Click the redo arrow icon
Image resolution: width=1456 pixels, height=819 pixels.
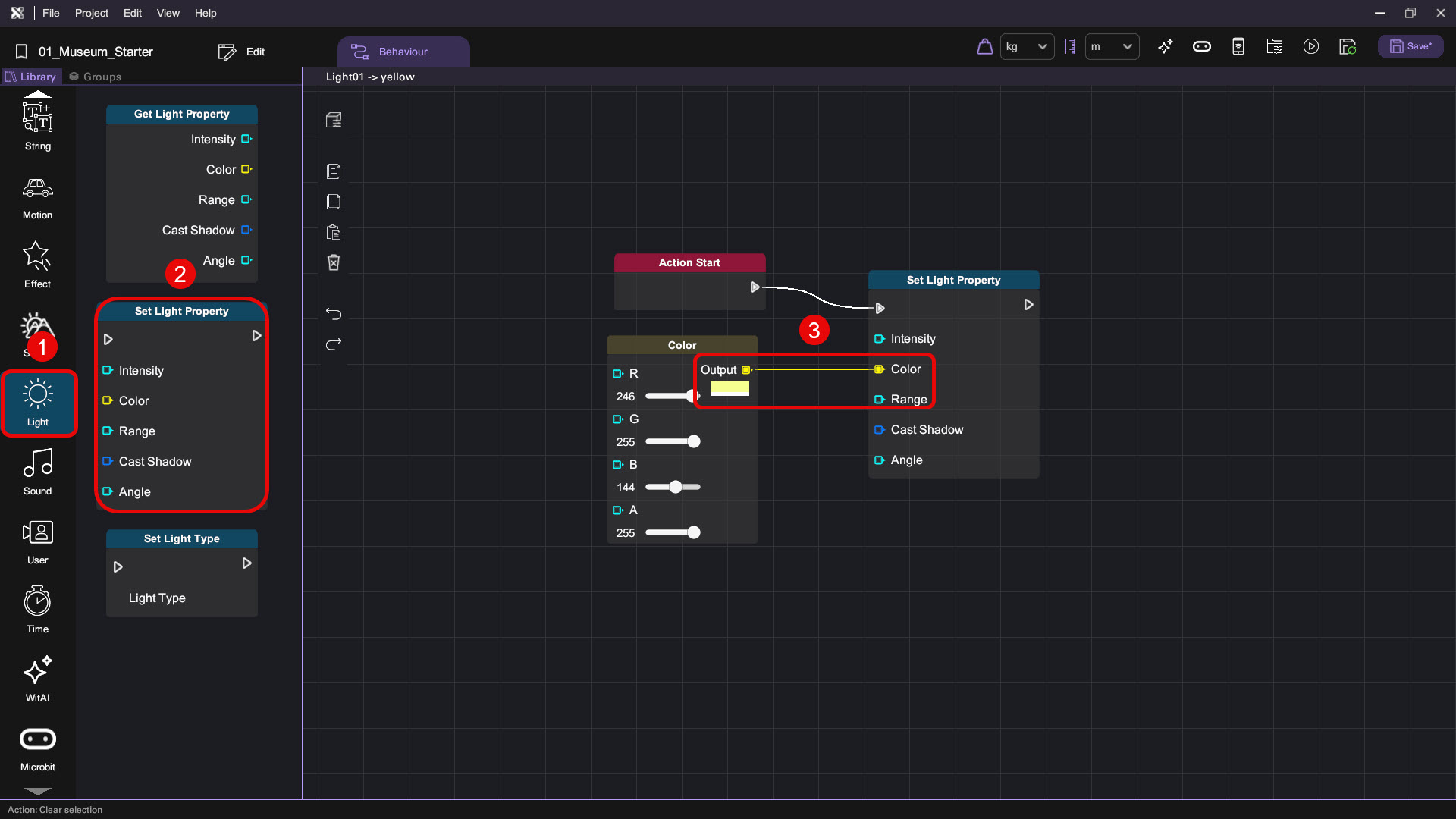(334, 344)
